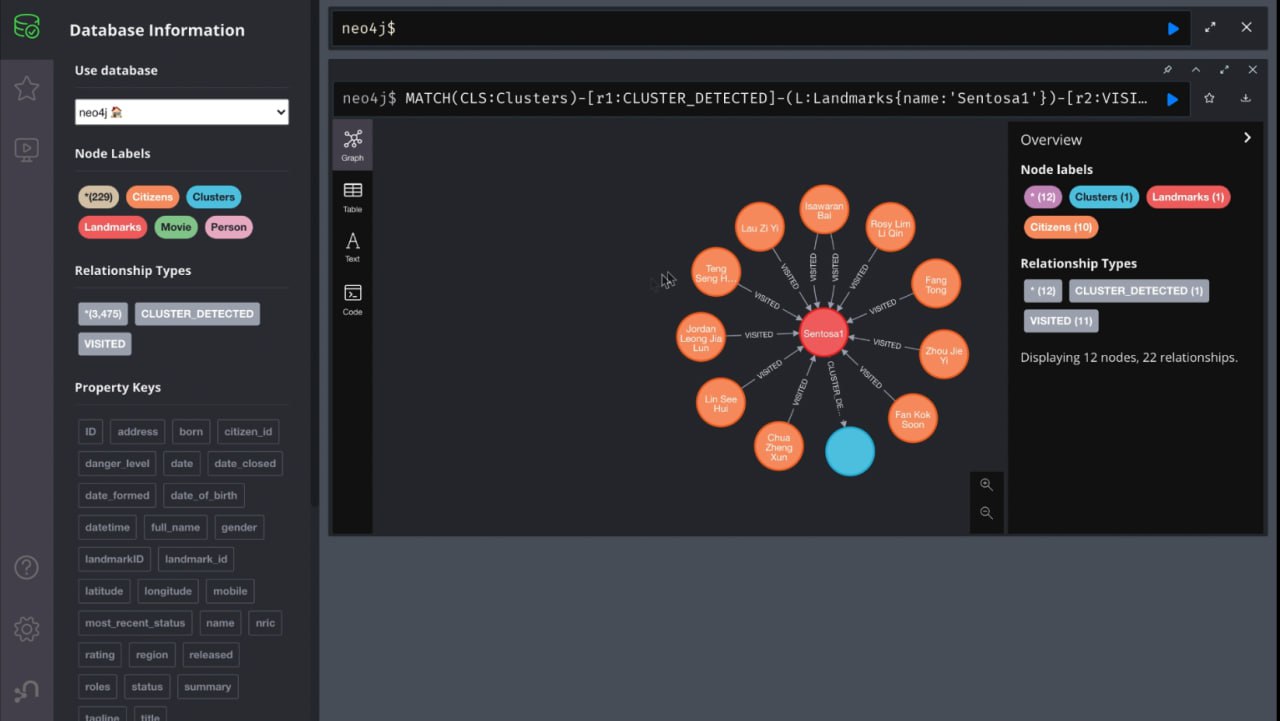Select CLUSTER_DETECTED relationship type in sidebar
1280x721 pixels.
pyautogui.click(x=197, y=314)
